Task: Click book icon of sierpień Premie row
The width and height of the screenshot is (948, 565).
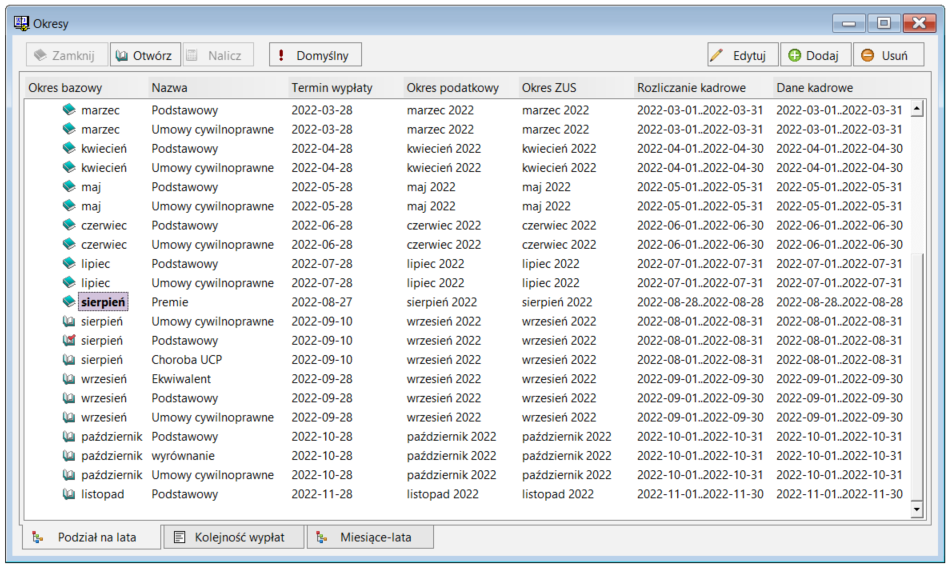Action: (x=70, y=302)
